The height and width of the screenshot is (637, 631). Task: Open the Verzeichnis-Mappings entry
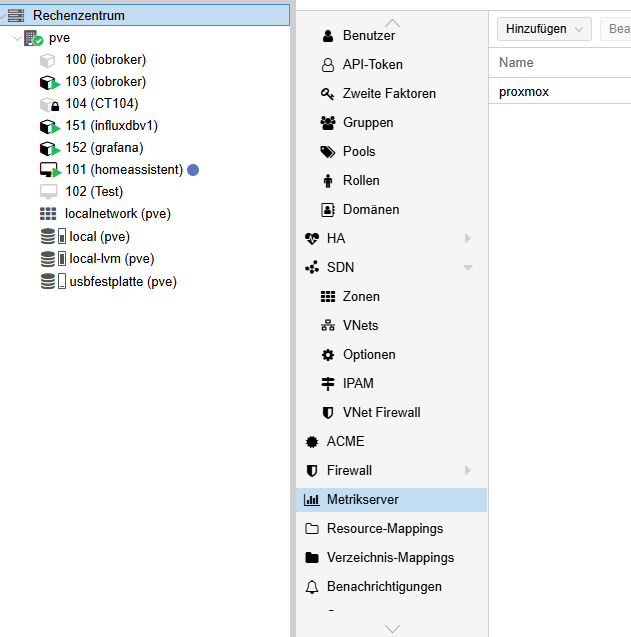coord(391,558)
